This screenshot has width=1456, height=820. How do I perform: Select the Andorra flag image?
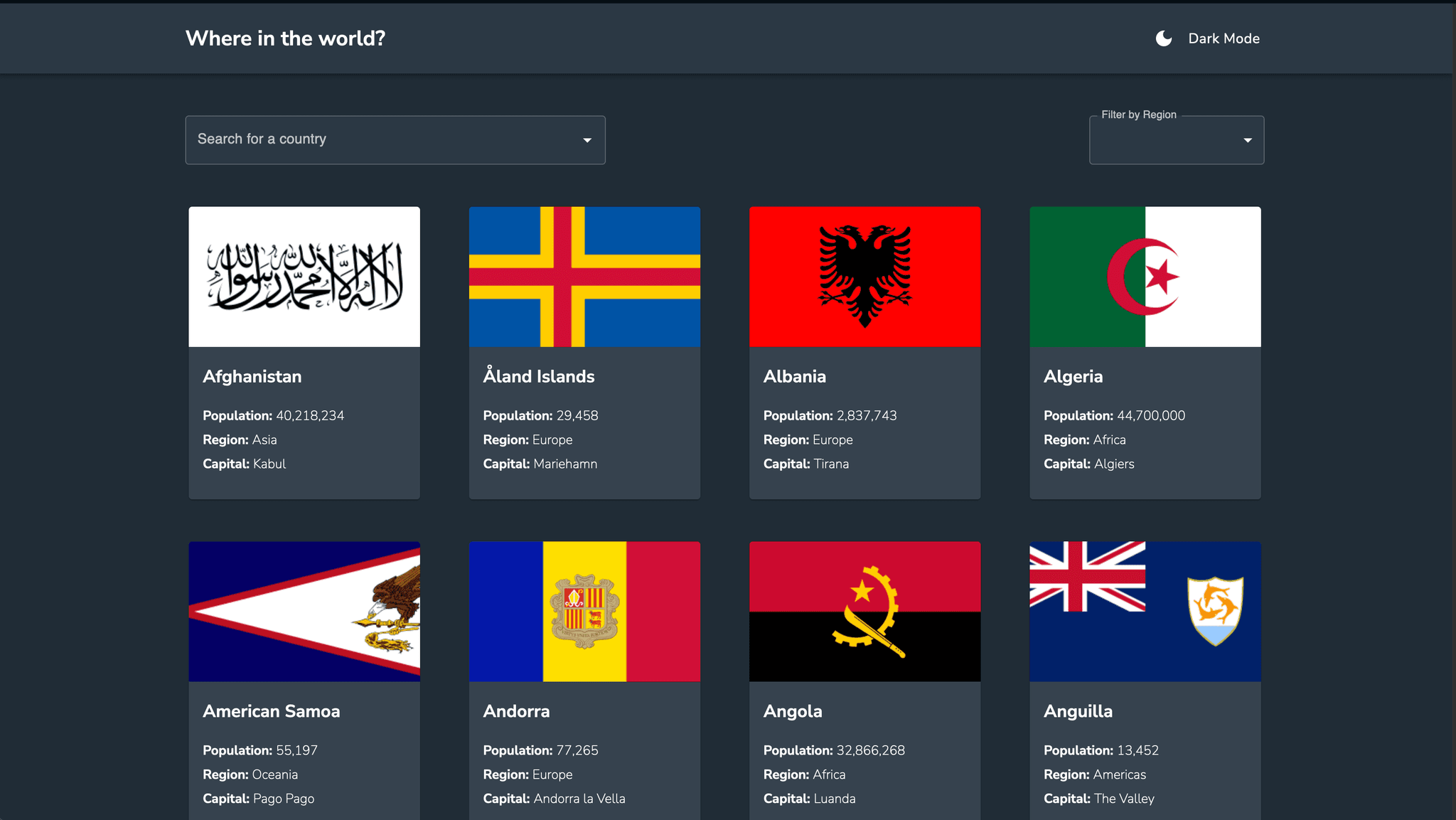coord(584,612)
